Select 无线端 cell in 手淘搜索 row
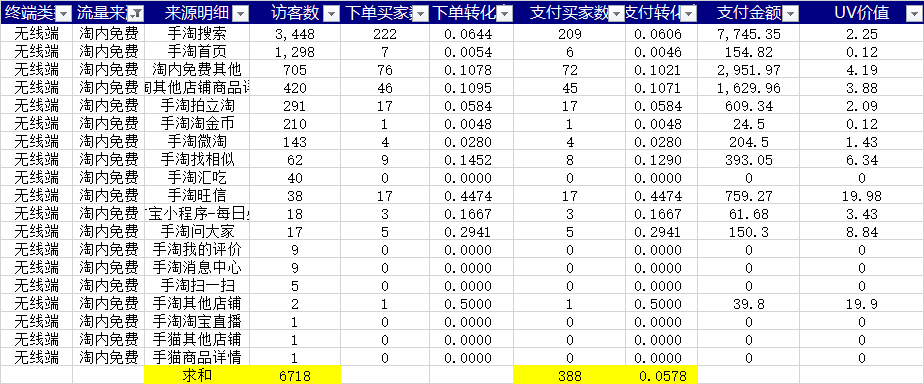This screenshot has height=384, width=924. 37,34
